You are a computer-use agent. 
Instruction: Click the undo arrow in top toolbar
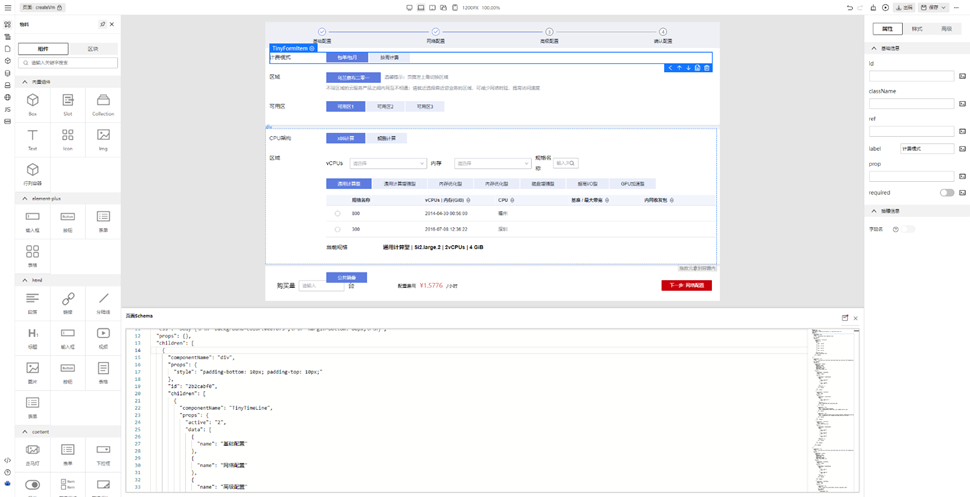pyautogui.click(x=850, y=7)
